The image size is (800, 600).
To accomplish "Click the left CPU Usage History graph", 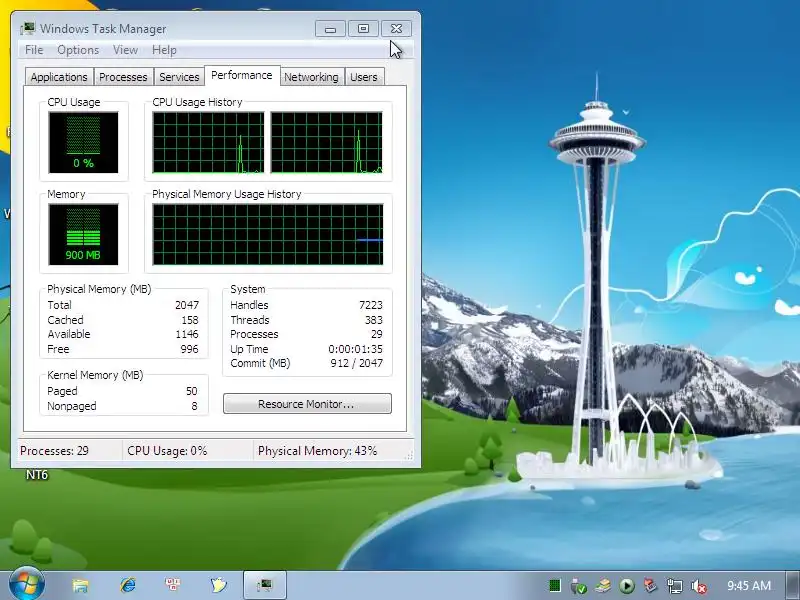I will tap(208, 142).
